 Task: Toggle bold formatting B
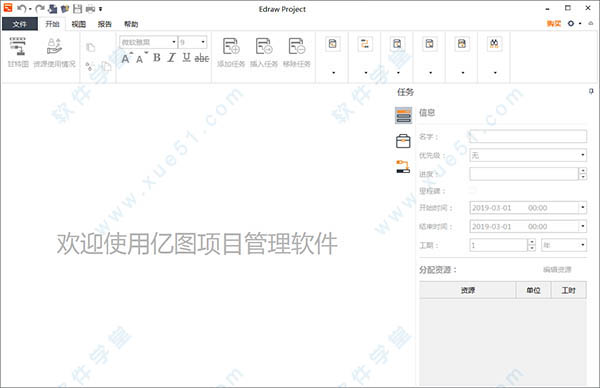157,58
